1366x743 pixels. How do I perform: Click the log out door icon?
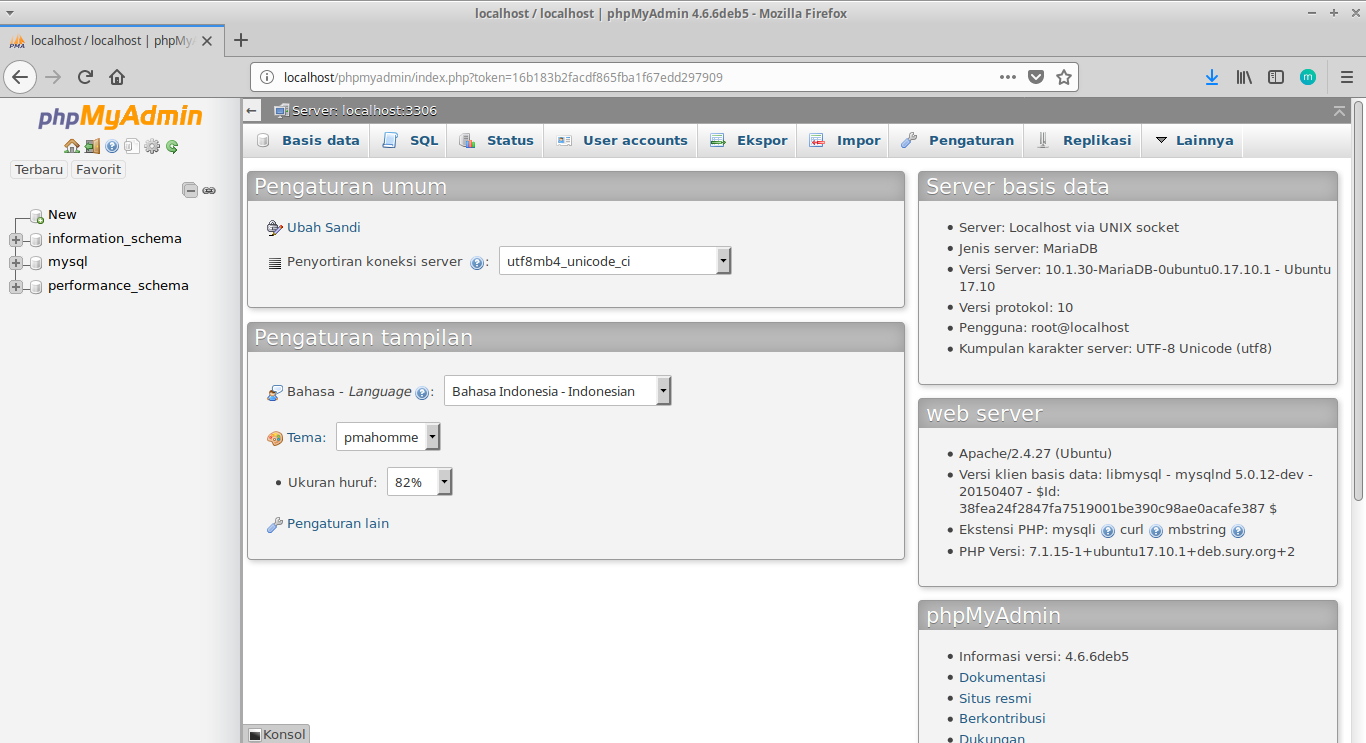[92, 146]
